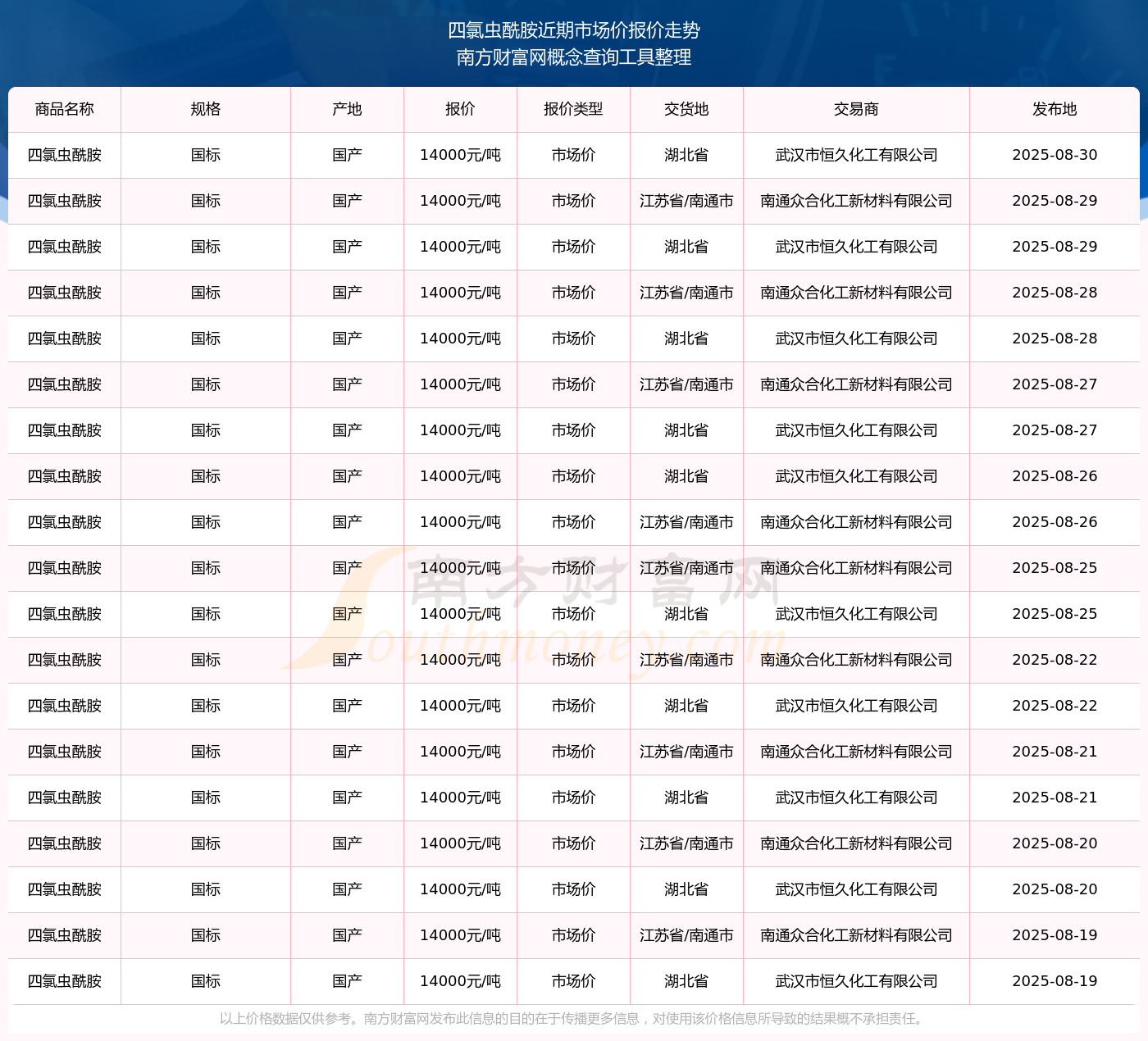Click the 产地 column header
This screenshot has width=1148, height=1041.
click(x=347, y=109)
